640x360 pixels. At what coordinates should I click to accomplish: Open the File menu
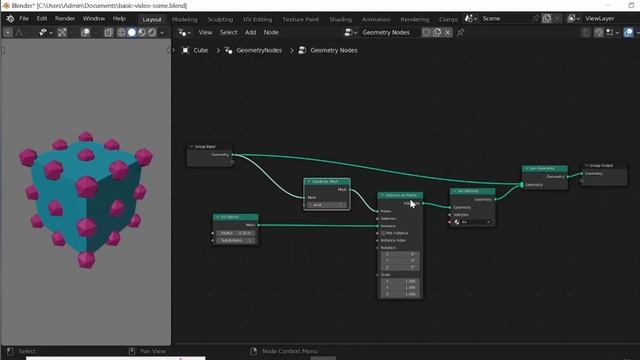(24, 19)
